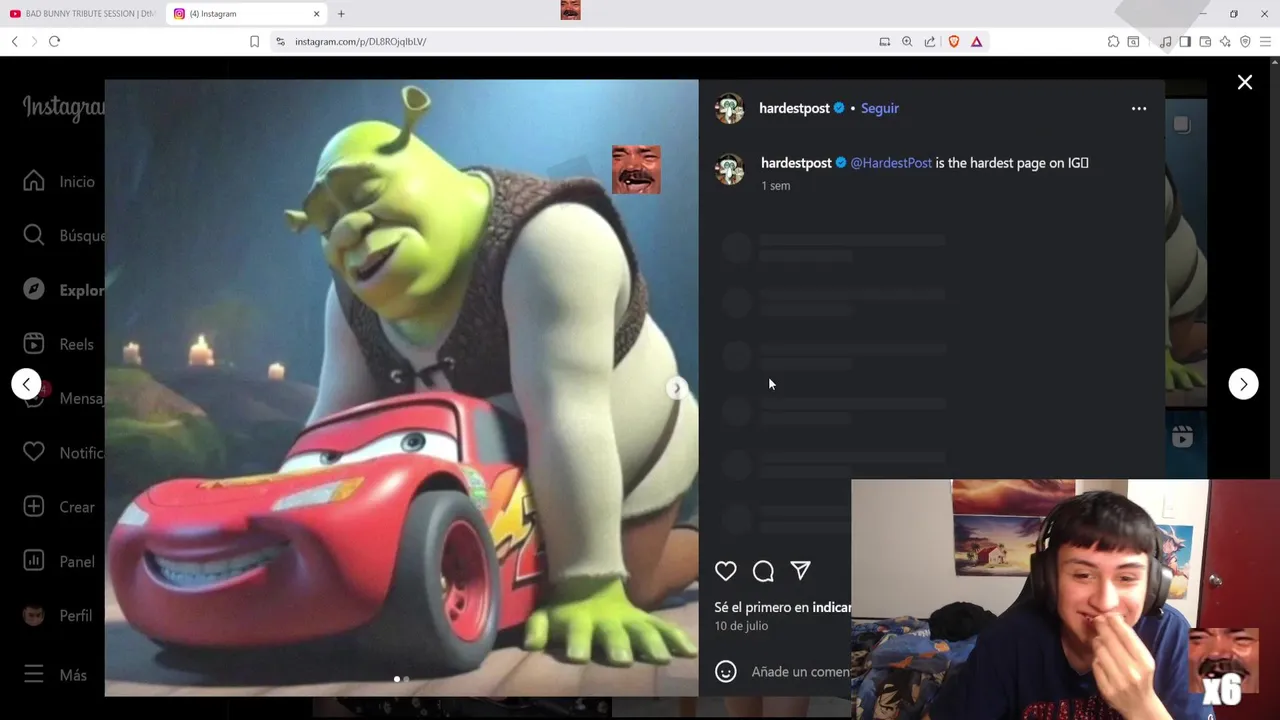This screenshot has height=720, width=1280.
Task: Share the post via paper plane icon
Action: point(800,571)
